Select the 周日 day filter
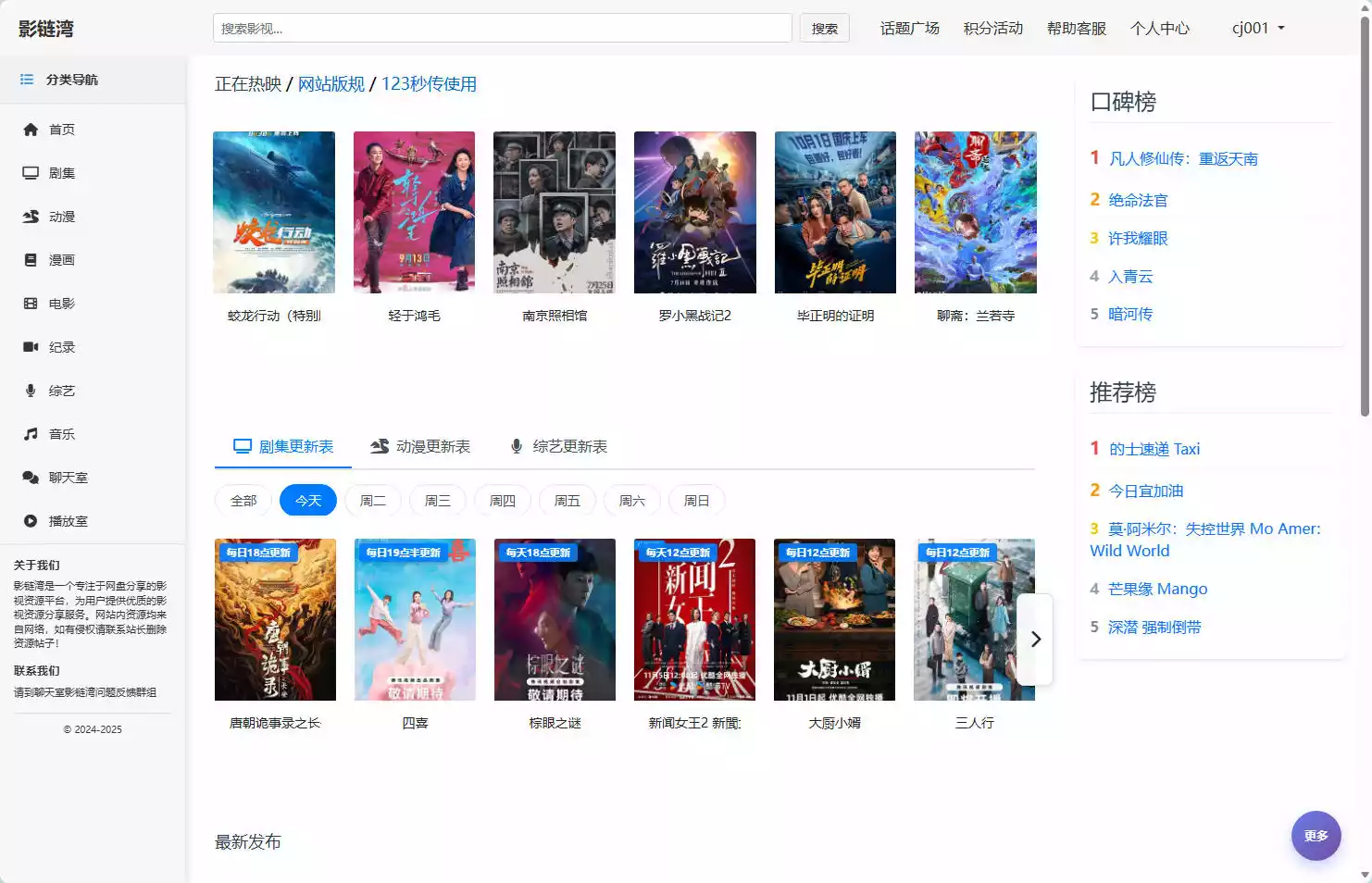This screenshot has width=1372, height=883. coord(697,501)
